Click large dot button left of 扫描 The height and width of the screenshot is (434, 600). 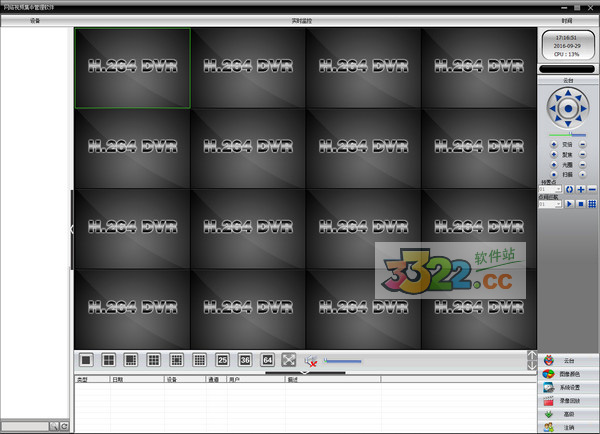pyautogui.click(x=554, y=175)
